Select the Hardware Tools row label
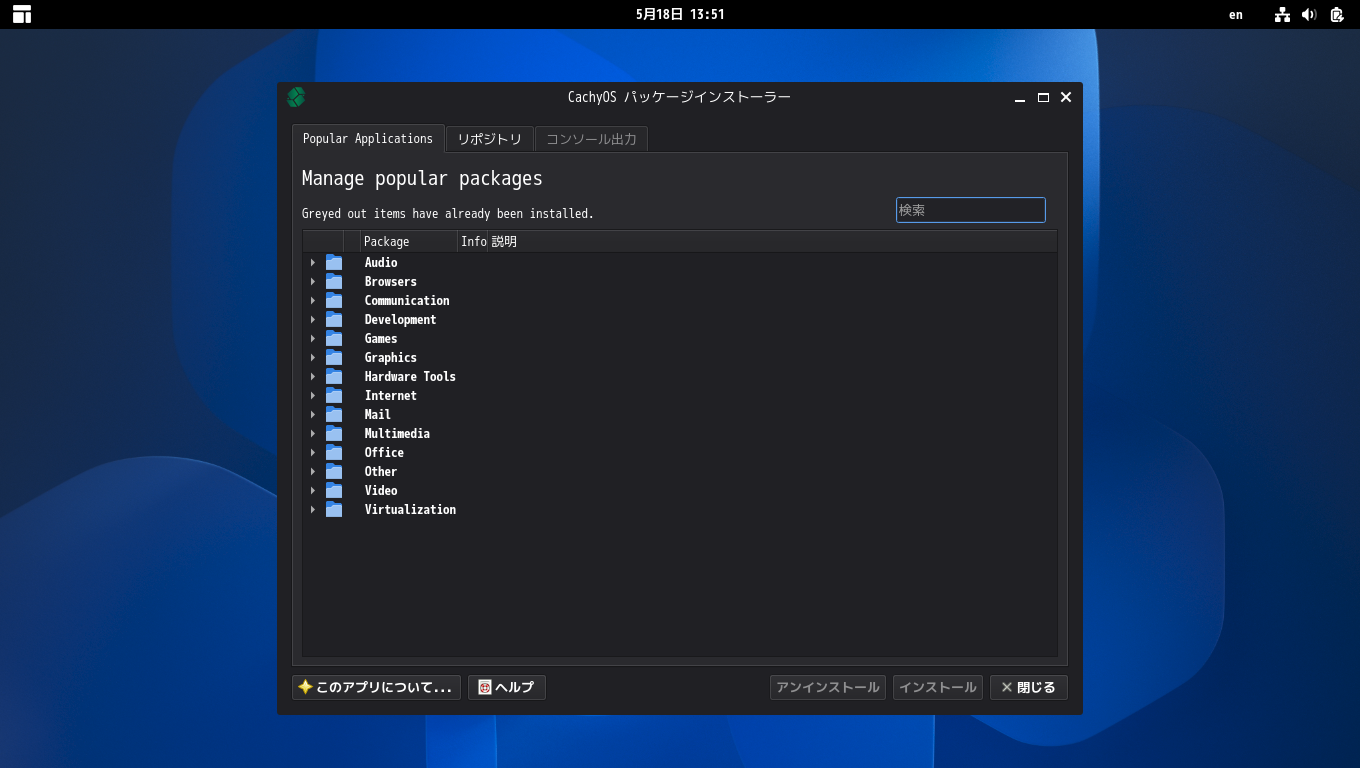 pos(410,376)
